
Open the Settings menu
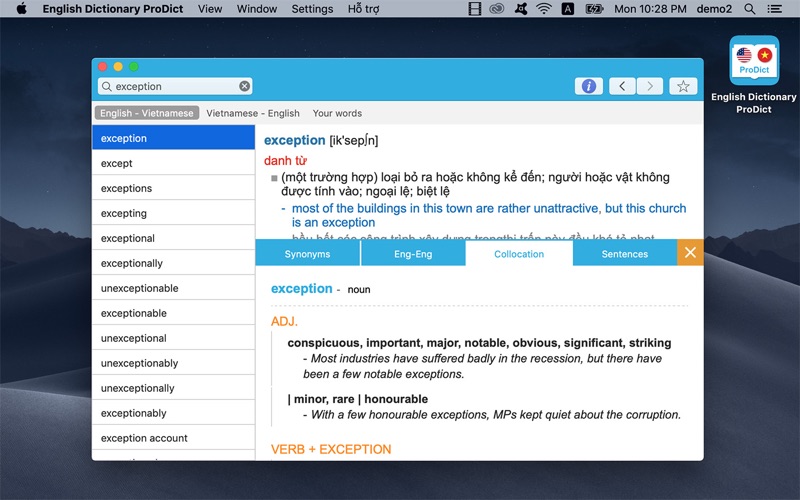(312, 9)
